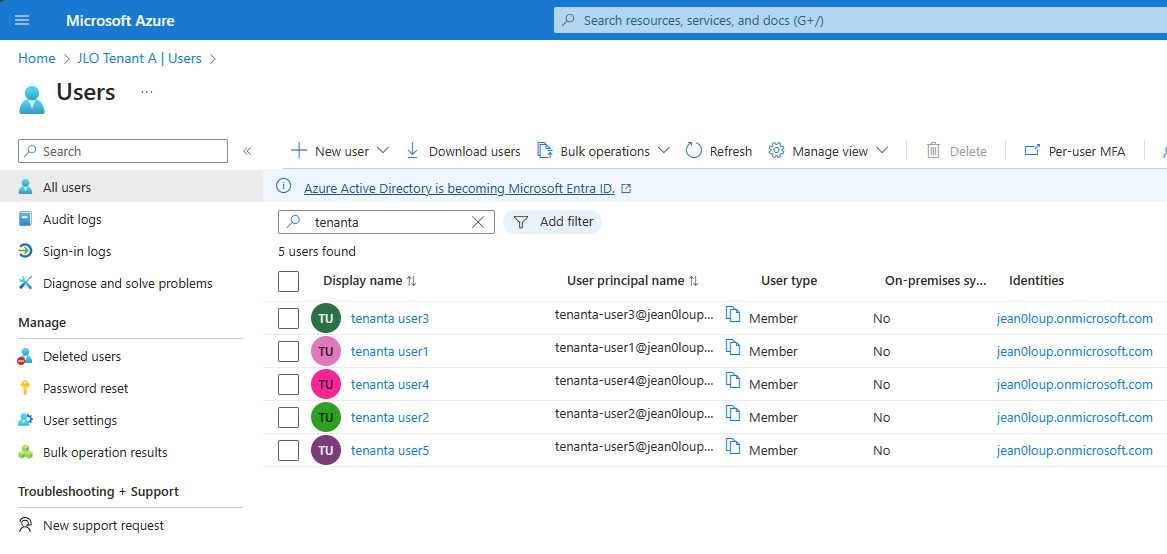Click identity link in tenanta user5 row
This screenshot has width=1167, height=554.
(x=1075, y=451)
